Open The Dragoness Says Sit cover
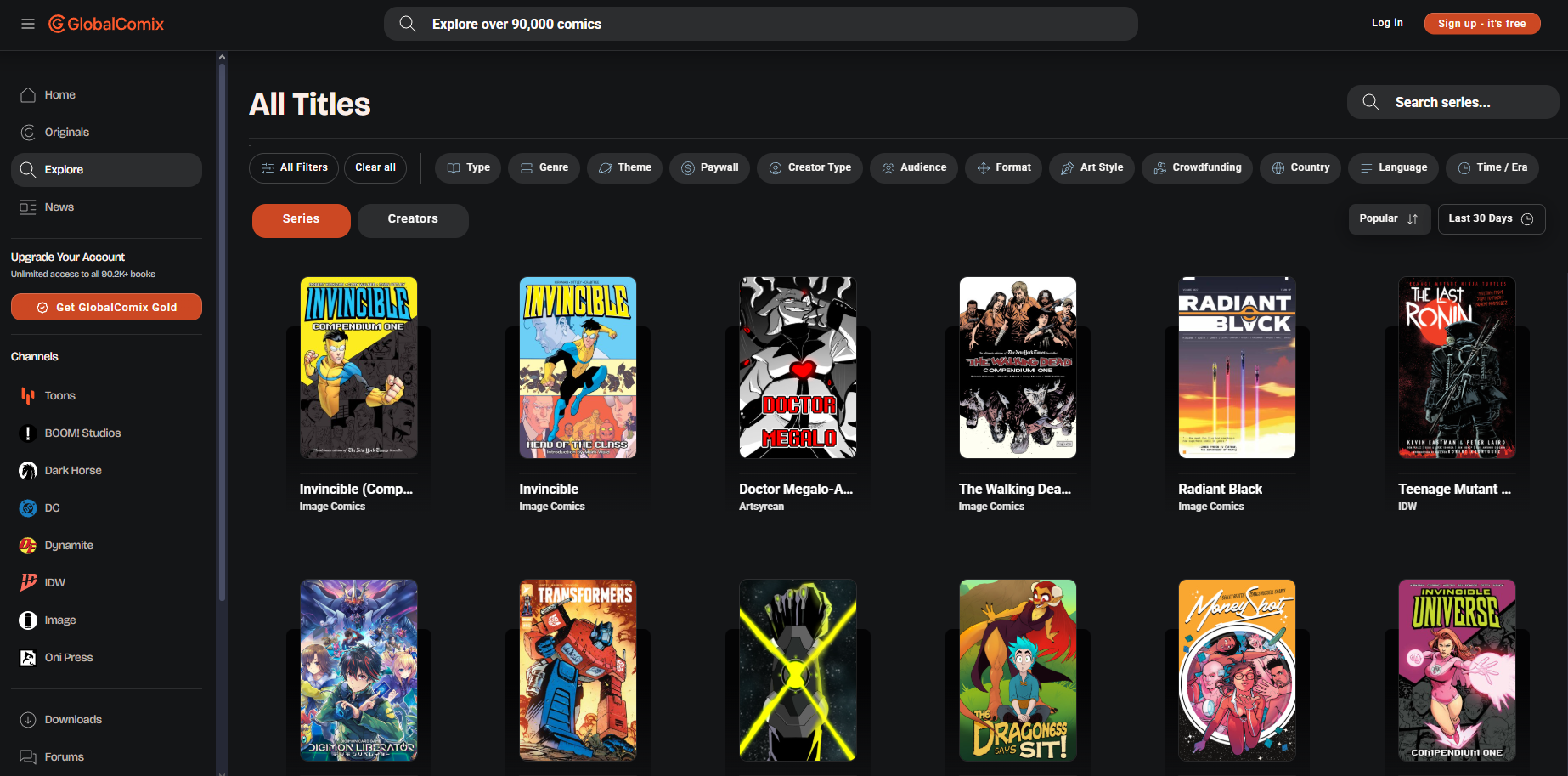The height and width of the screenshot is (776, 1568). [1018, 671]
